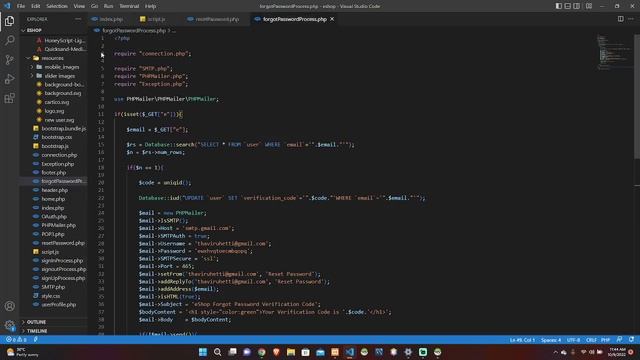Screen dimensions: 640x360
Task: Click the editor minimap preview
Action: [x=614, y=52]
